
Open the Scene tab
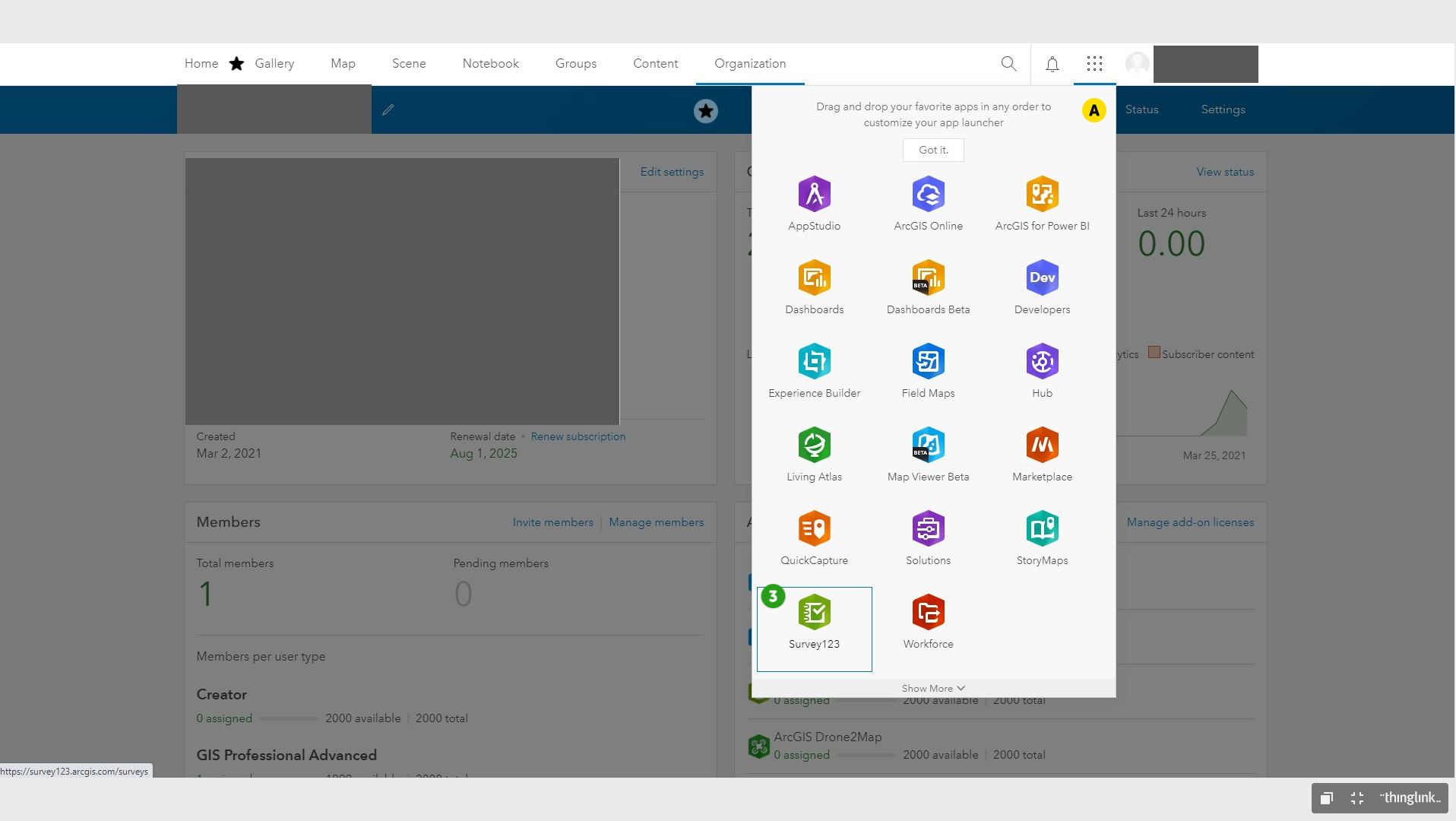tap(409, 64)
